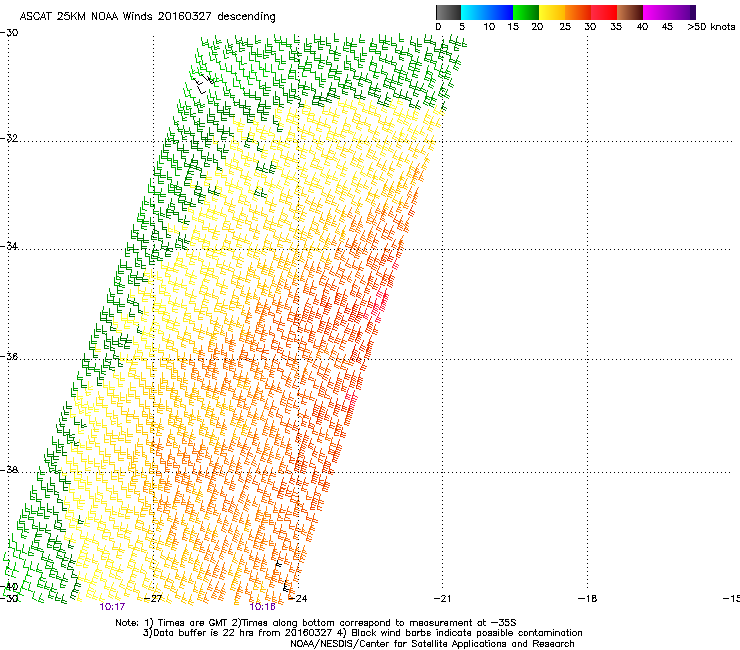The image size is (740, 650).
Task: Click the magenta-purple 40-50 knots legend swatch
Action: [669, 12]
